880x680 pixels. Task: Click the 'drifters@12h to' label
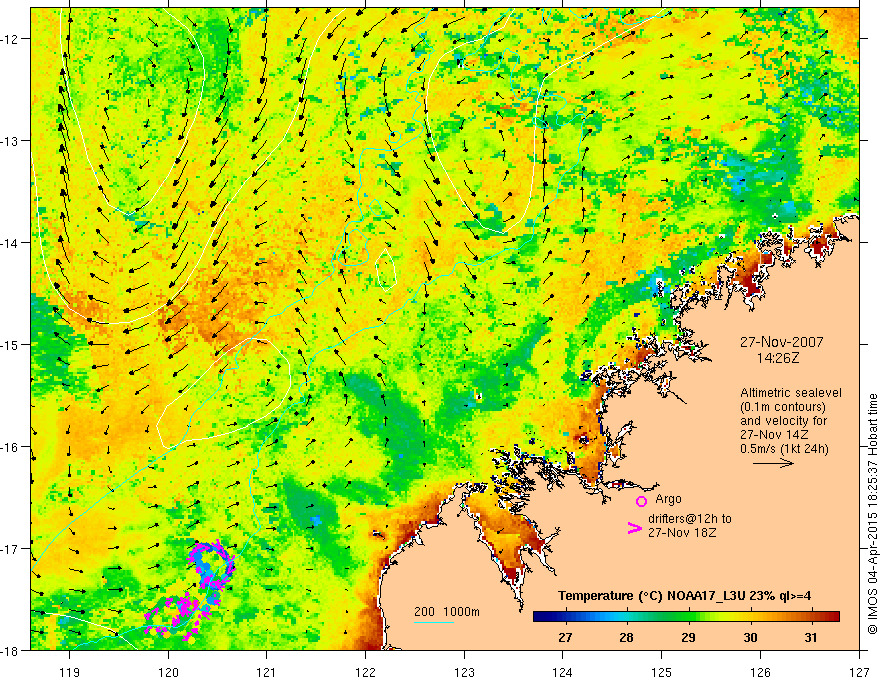pos(690,519)
